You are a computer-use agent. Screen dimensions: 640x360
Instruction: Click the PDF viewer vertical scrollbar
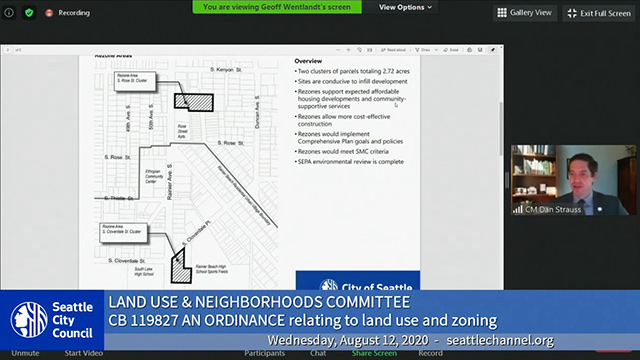pos(502,128)
